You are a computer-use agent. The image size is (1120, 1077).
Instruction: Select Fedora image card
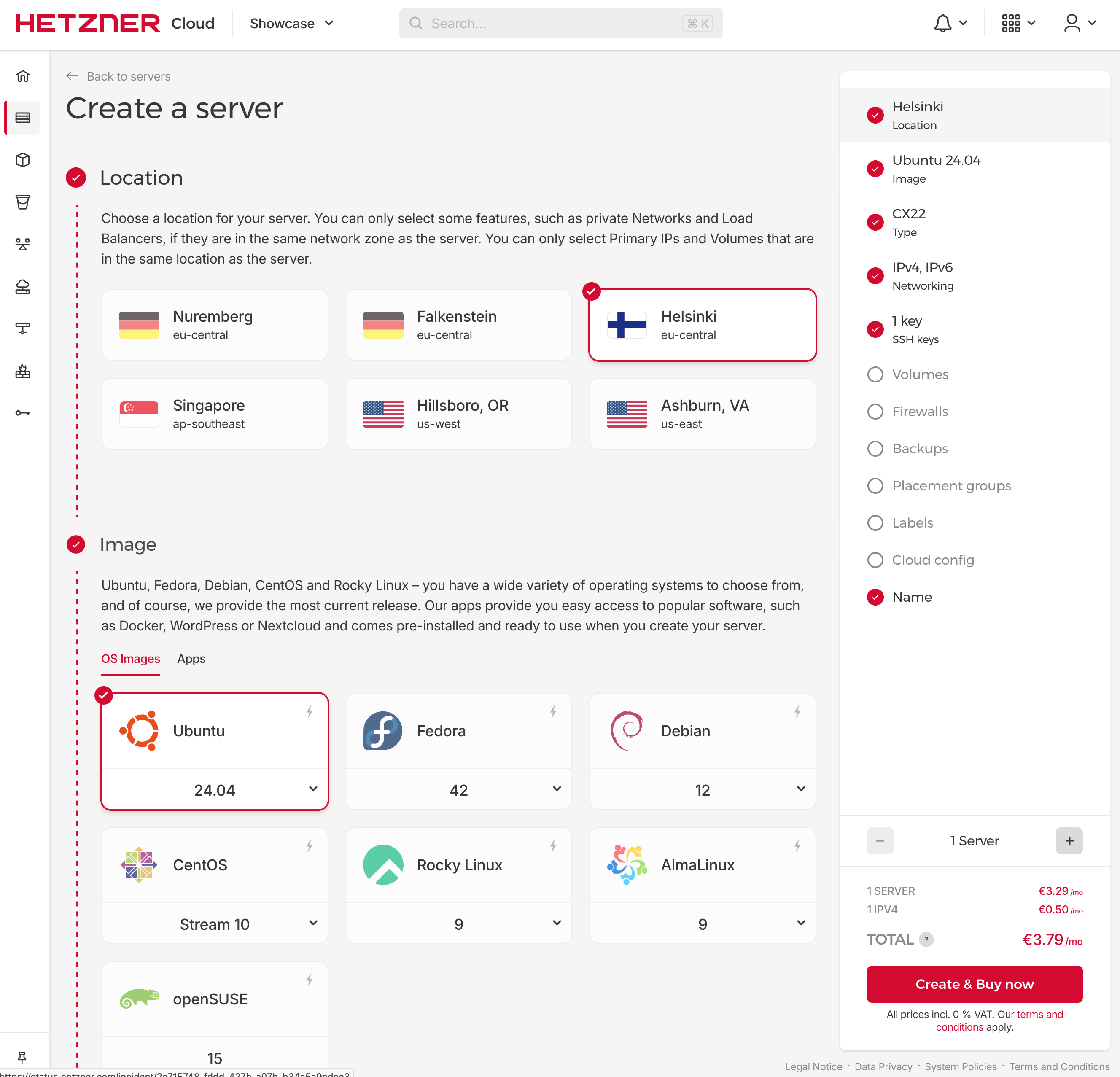point(459,731)
